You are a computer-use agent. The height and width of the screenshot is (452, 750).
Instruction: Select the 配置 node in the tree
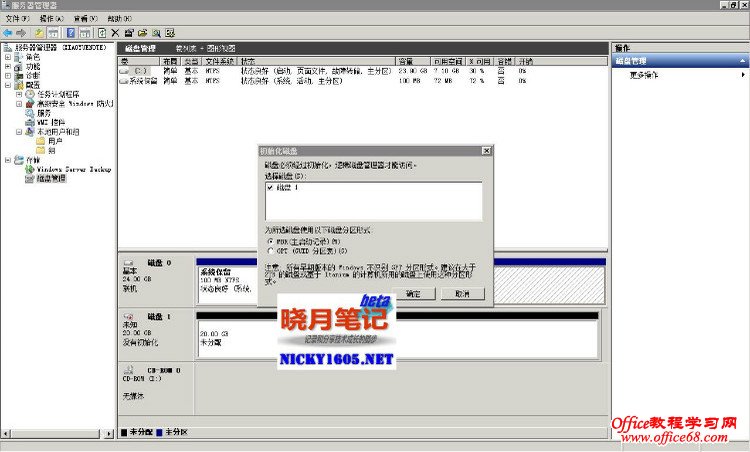pos(33,85)
